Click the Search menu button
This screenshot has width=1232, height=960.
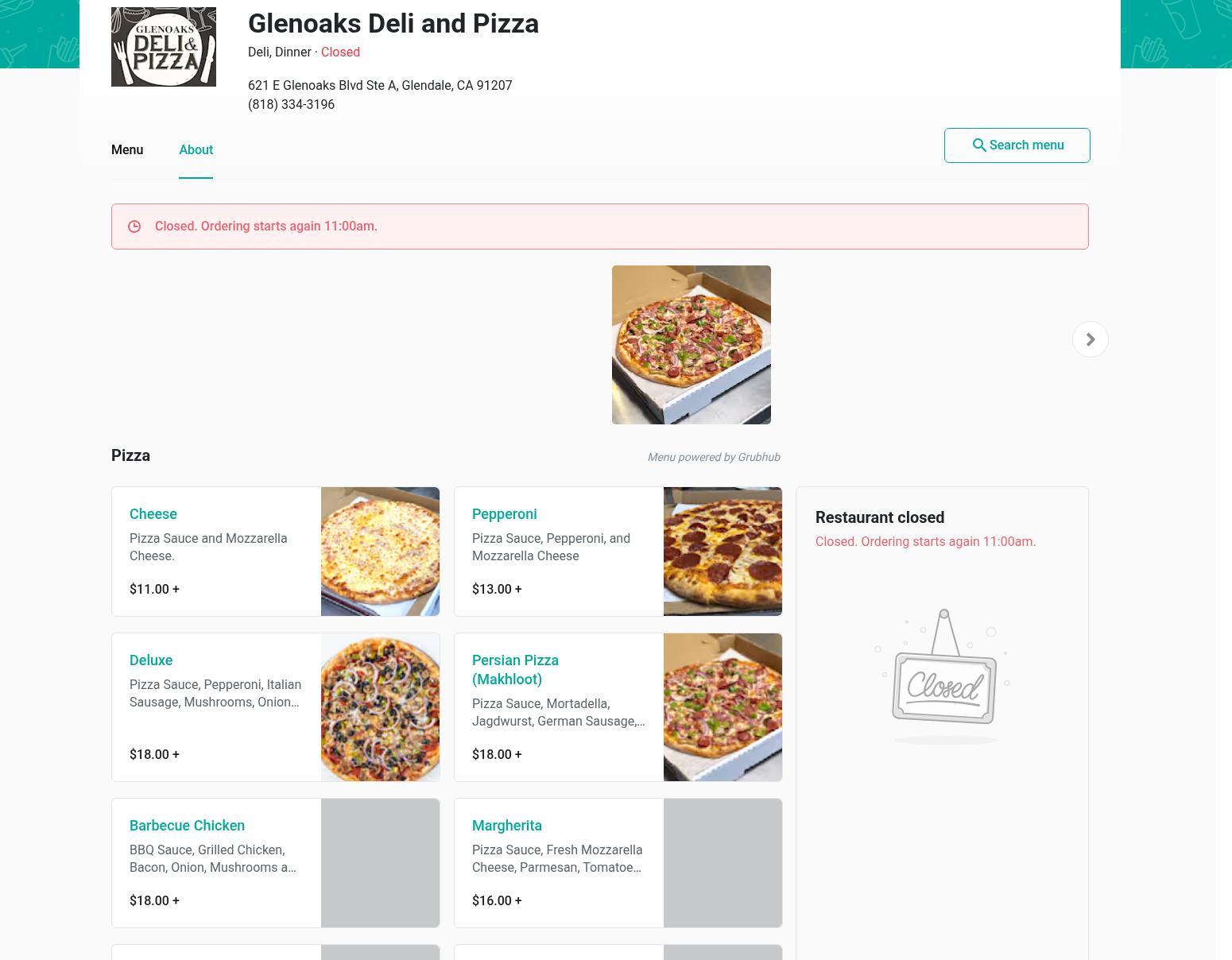click(1017, 145)
